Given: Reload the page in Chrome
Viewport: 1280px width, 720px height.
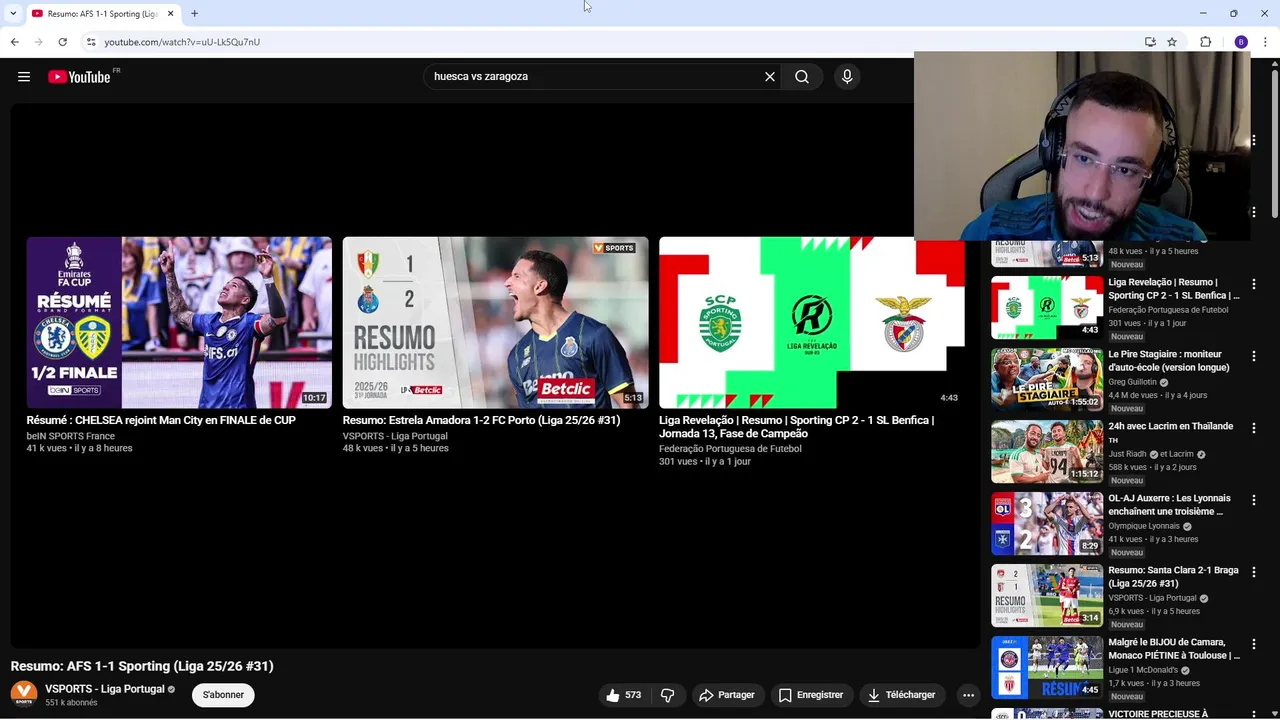Looking at the screenshot, I should [x=62, y=42].
